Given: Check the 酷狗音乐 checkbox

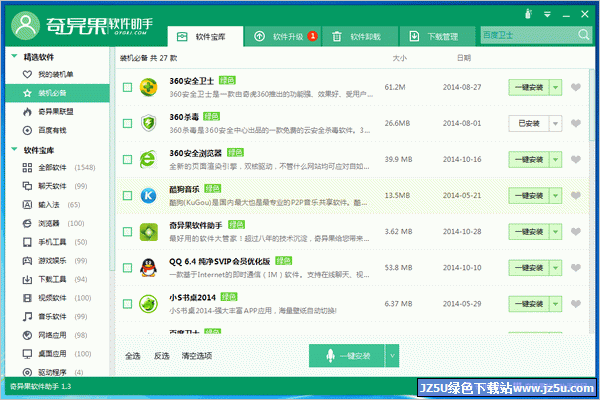Looking at the screenshot, I should [x=127, y=196].
